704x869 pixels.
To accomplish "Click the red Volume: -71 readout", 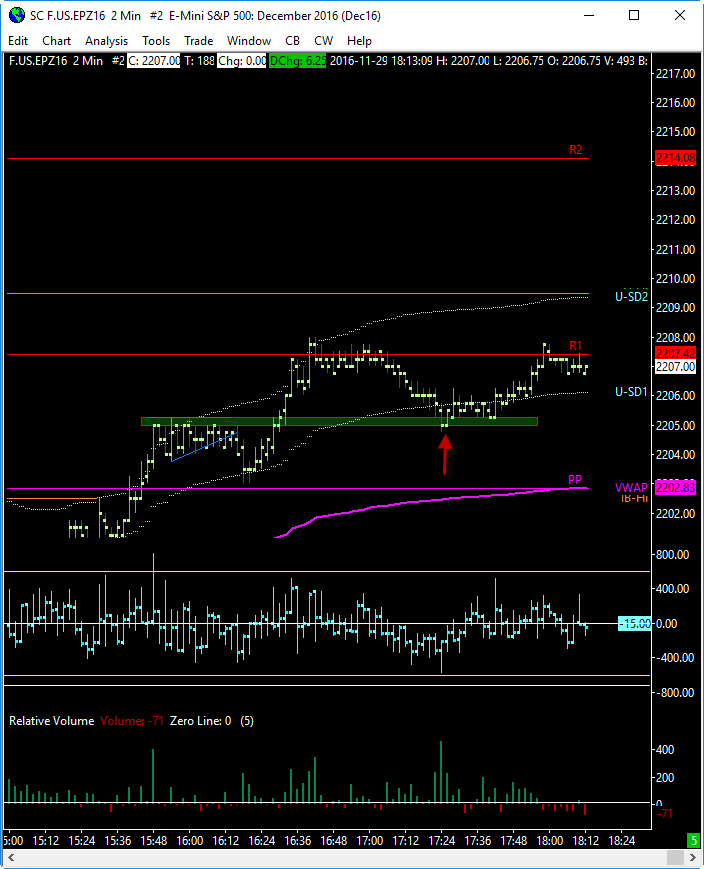I will 132,721.
